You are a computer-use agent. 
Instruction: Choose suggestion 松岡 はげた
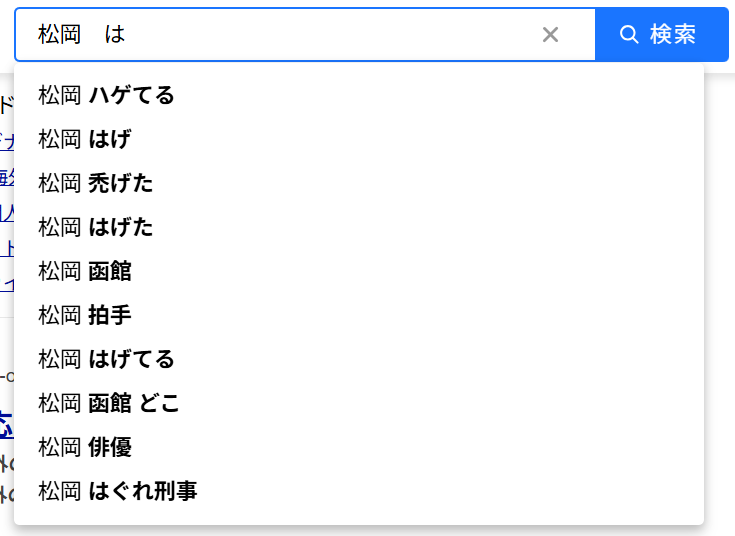point(359,227)
